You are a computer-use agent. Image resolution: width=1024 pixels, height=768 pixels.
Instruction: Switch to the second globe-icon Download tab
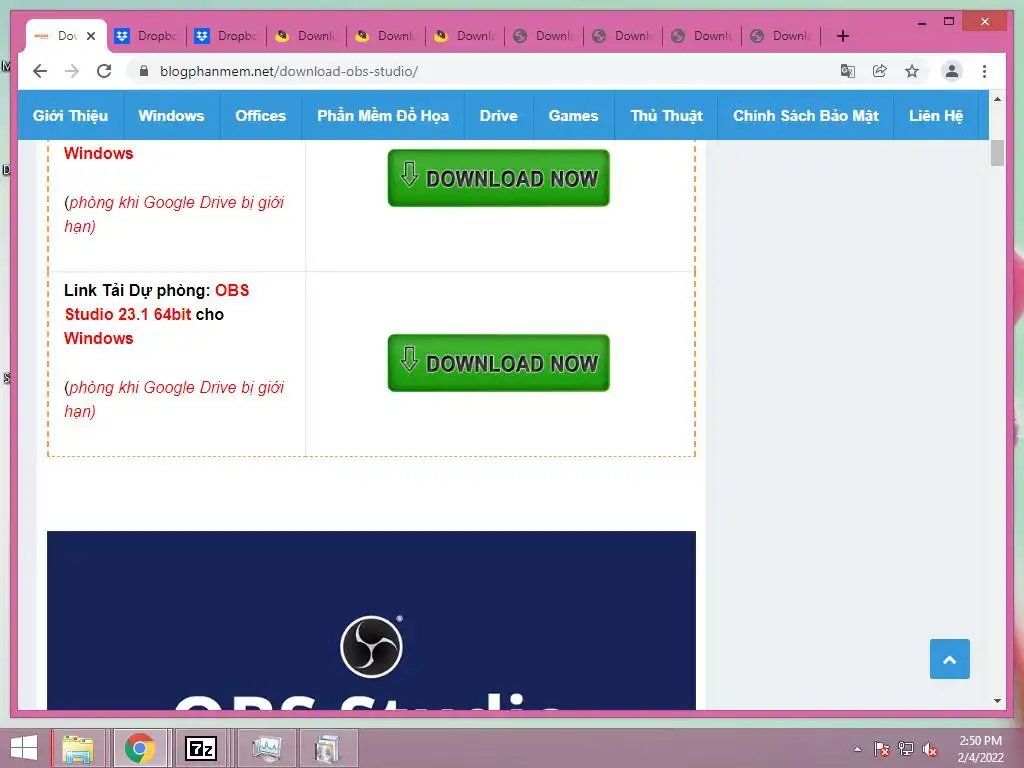click(x=624, y=36)
